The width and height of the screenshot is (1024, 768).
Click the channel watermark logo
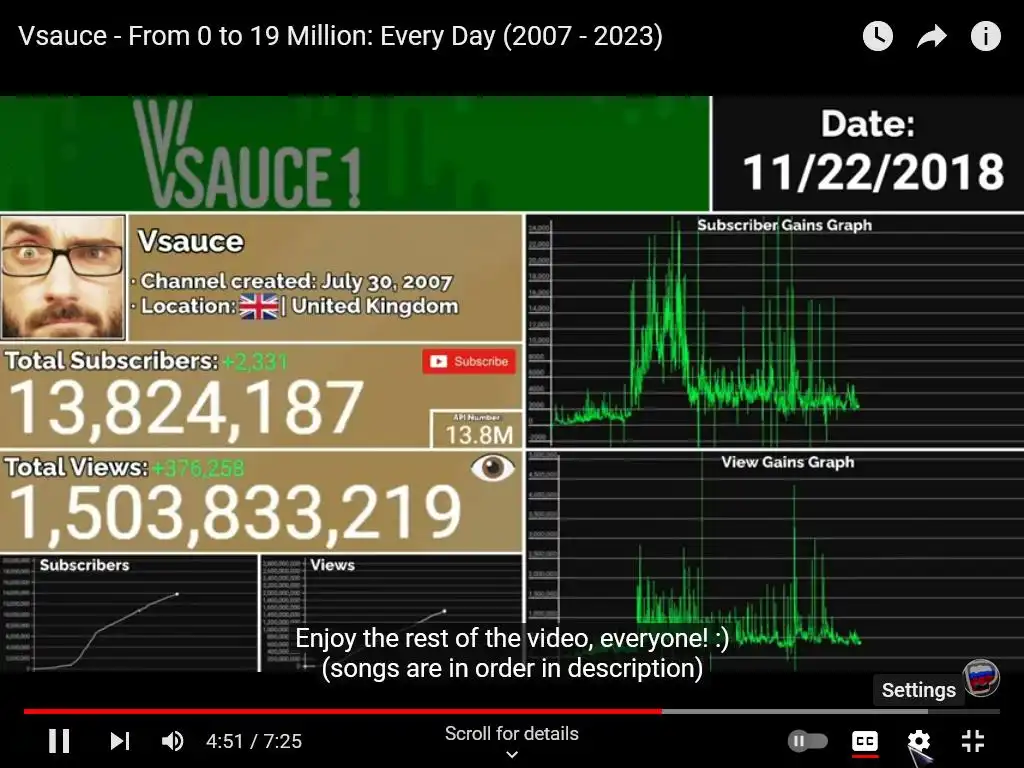click(x=982, y=677)
